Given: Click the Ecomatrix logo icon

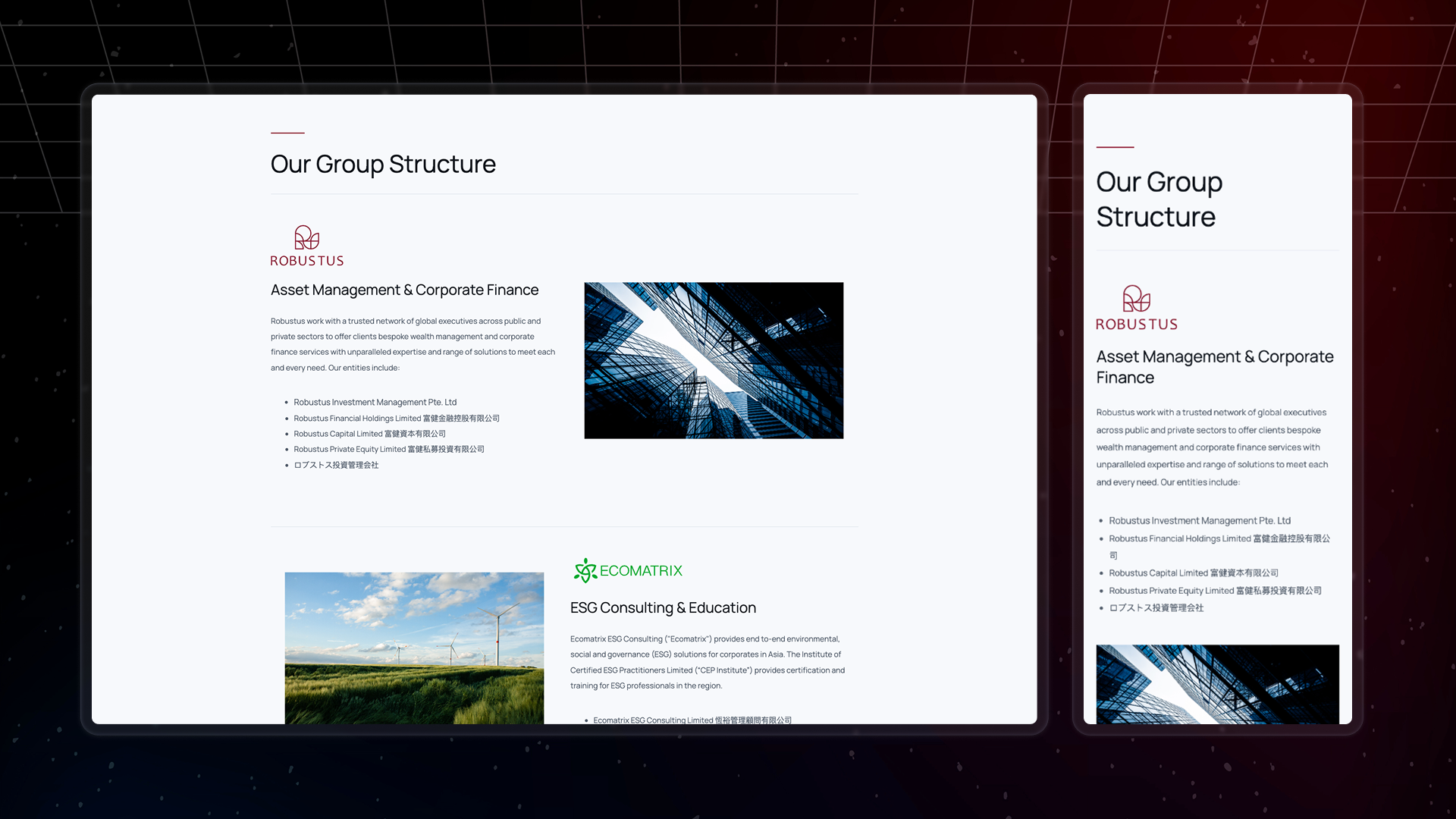Looking at the screenshot, I should click(x=585, y=570).
